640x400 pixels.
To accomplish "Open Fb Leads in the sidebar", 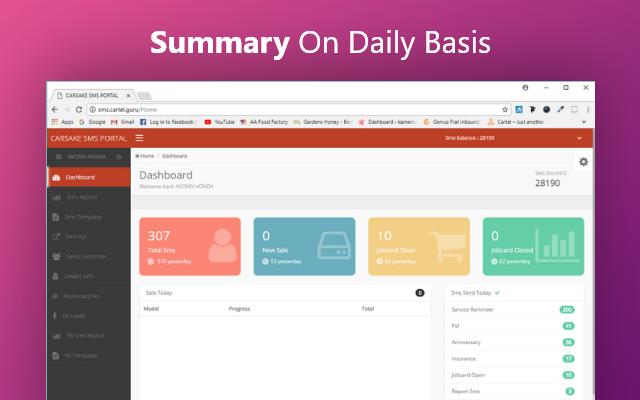I will pos(89,316).
